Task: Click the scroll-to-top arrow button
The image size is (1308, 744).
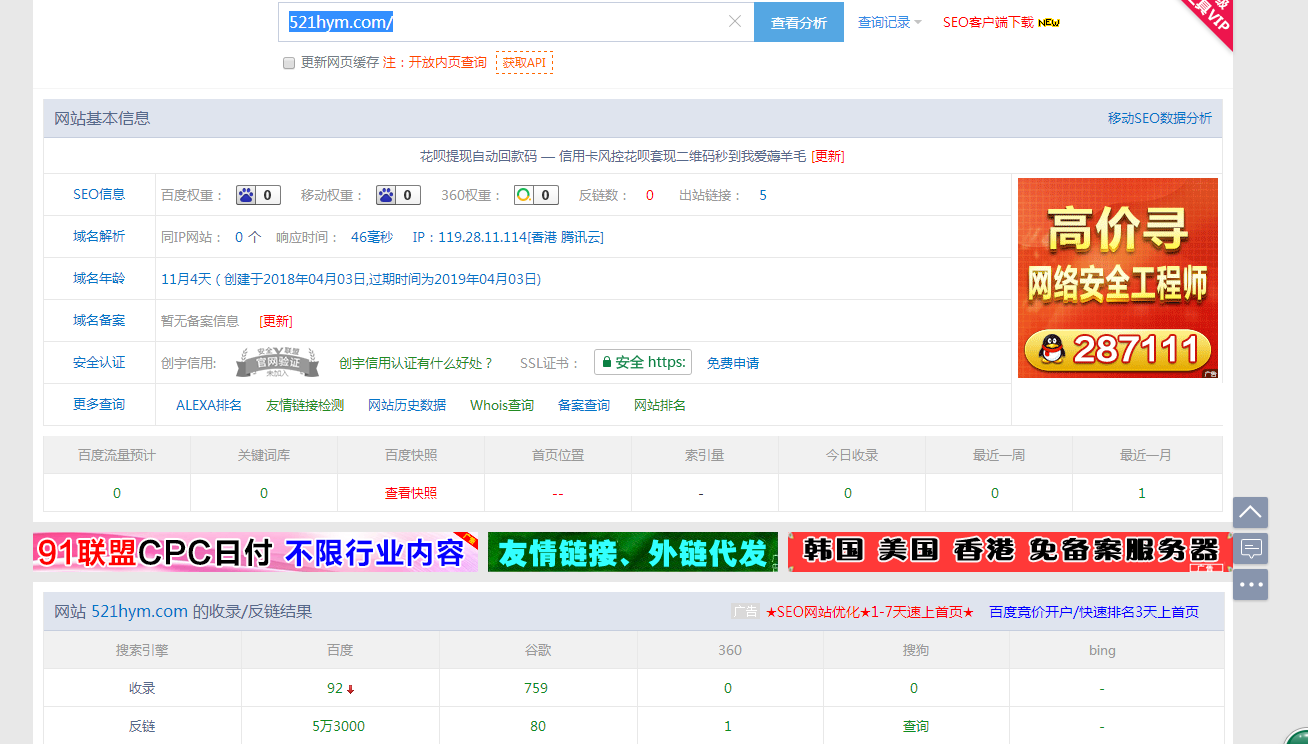Action: (x=1250, y=513)
